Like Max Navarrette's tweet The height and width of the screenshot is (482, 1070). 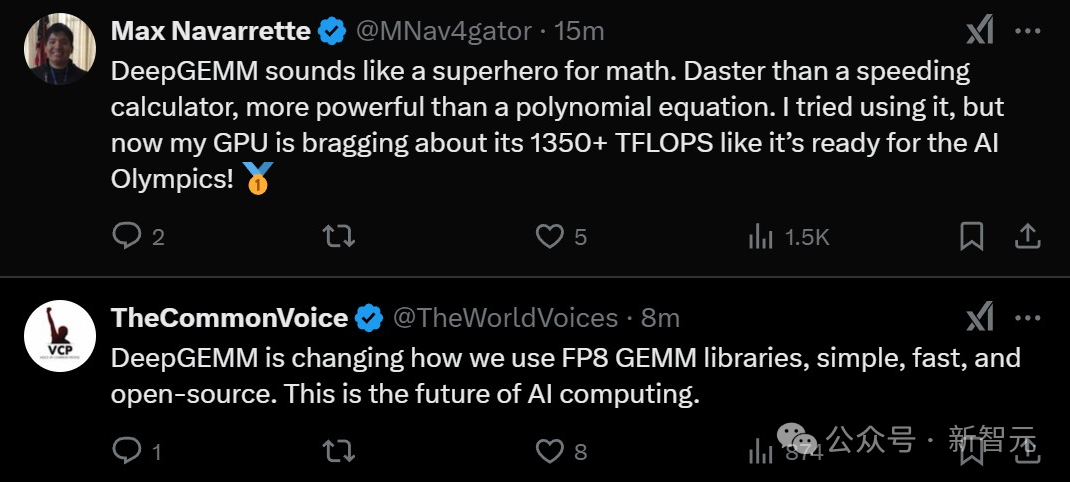click(x=550, y=236)
